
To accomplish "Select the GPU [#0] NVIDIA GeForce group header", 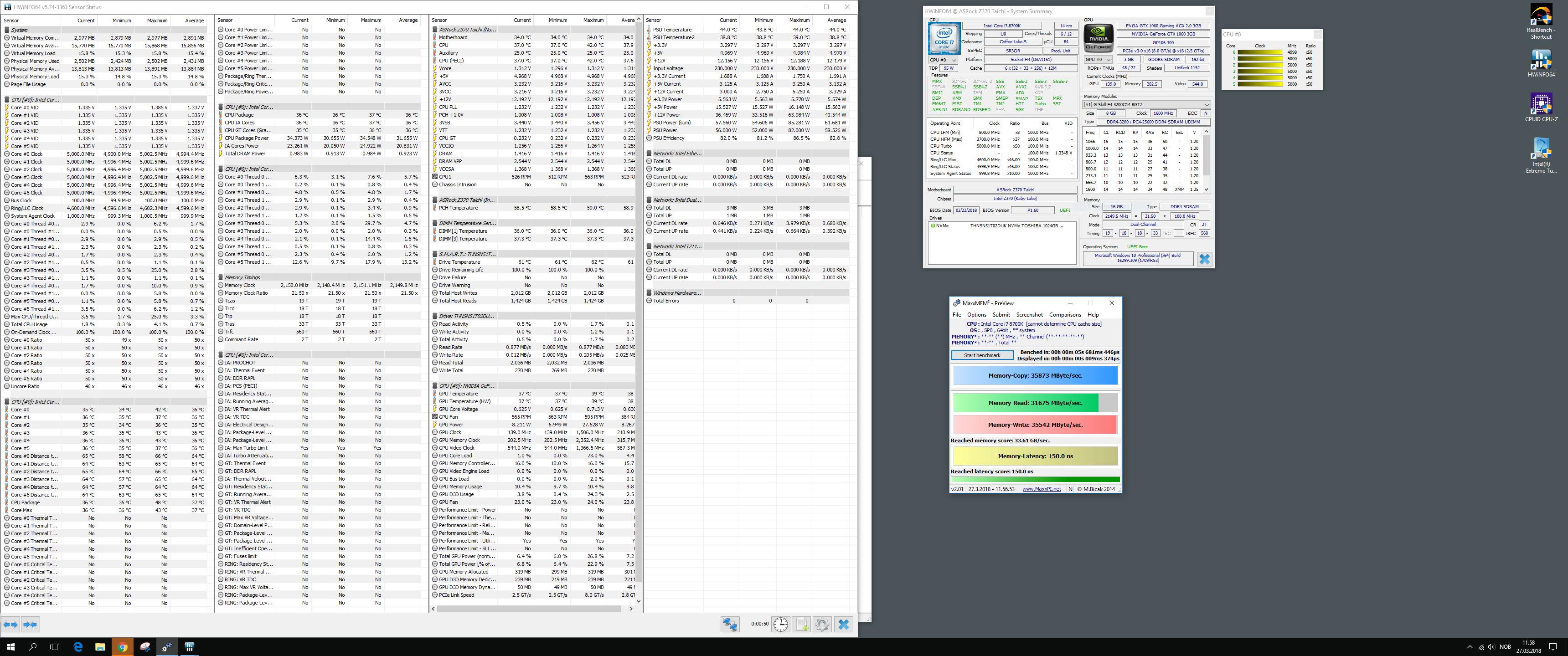I will coord(534,386).
